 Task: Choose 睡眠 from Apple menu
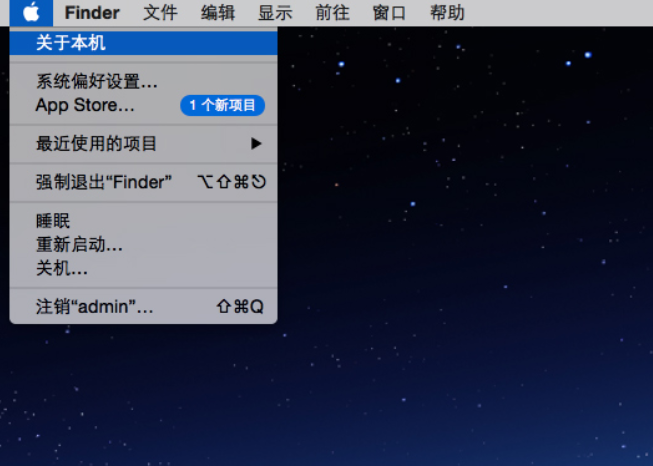tap(143, 221)
